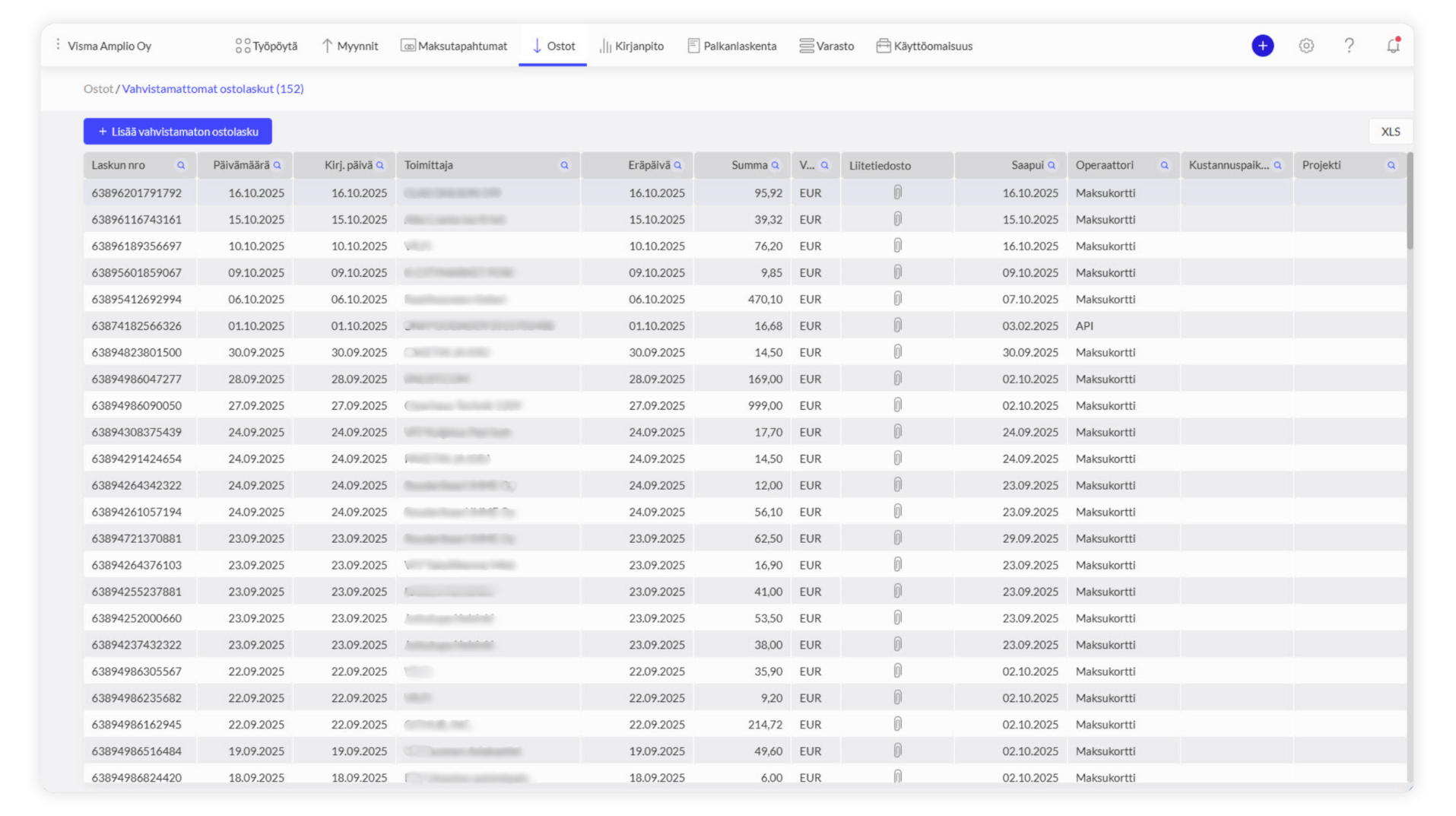Go to Palkanlaskenta section
The height and width of the screenshot is (816, 1456).
click(x=731, y=46)
